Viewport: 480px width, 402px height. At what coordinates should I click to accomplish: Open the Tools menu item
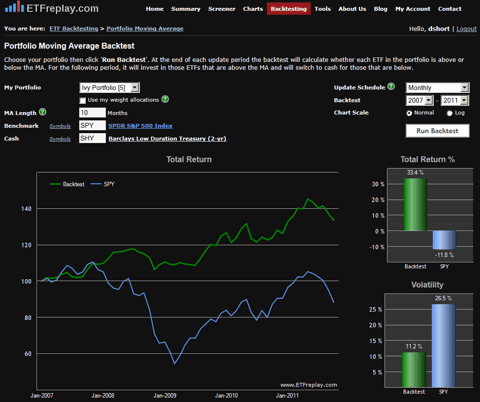click(323, 9)
